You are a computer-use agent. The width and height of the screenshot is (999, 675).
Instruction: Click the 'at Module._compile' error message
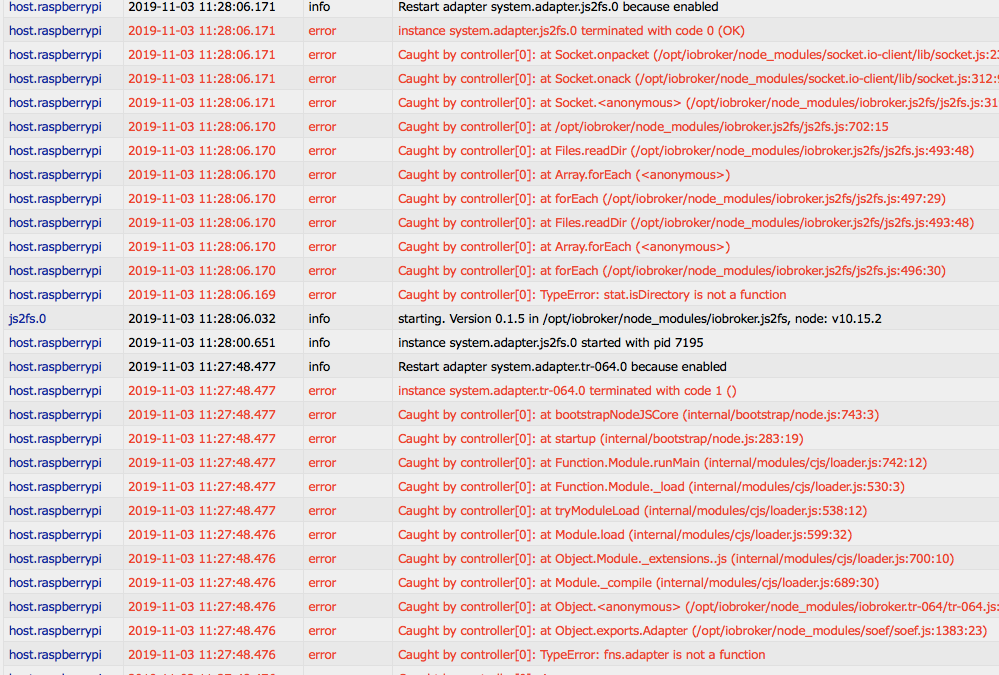coord(638,583)
